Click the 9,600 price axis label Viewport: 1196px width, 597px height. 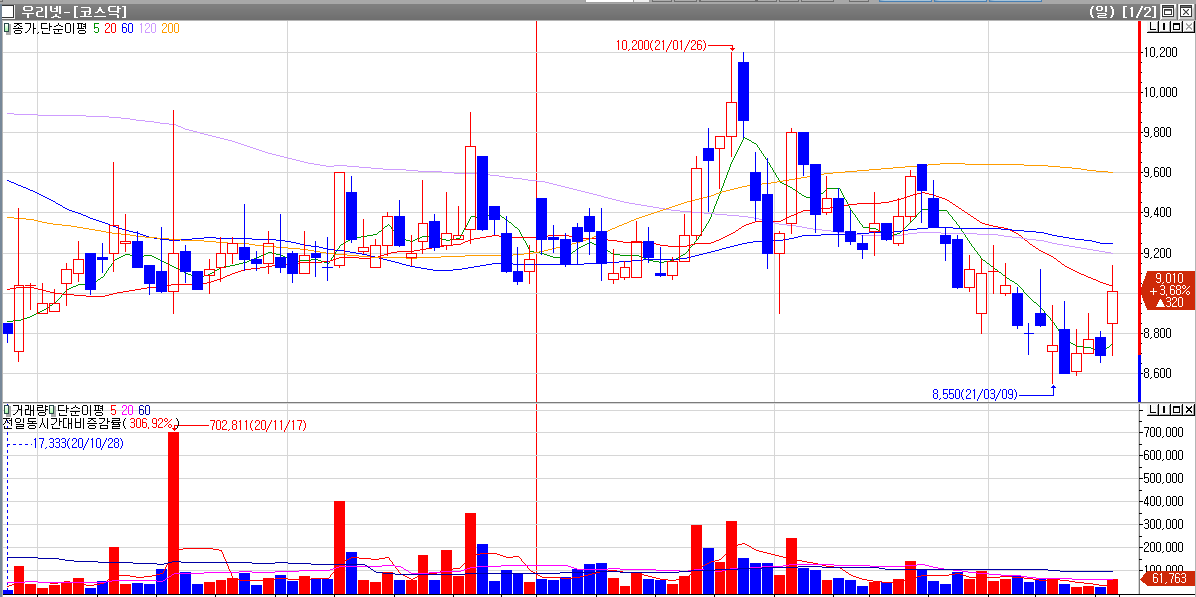pos(1159,173)
